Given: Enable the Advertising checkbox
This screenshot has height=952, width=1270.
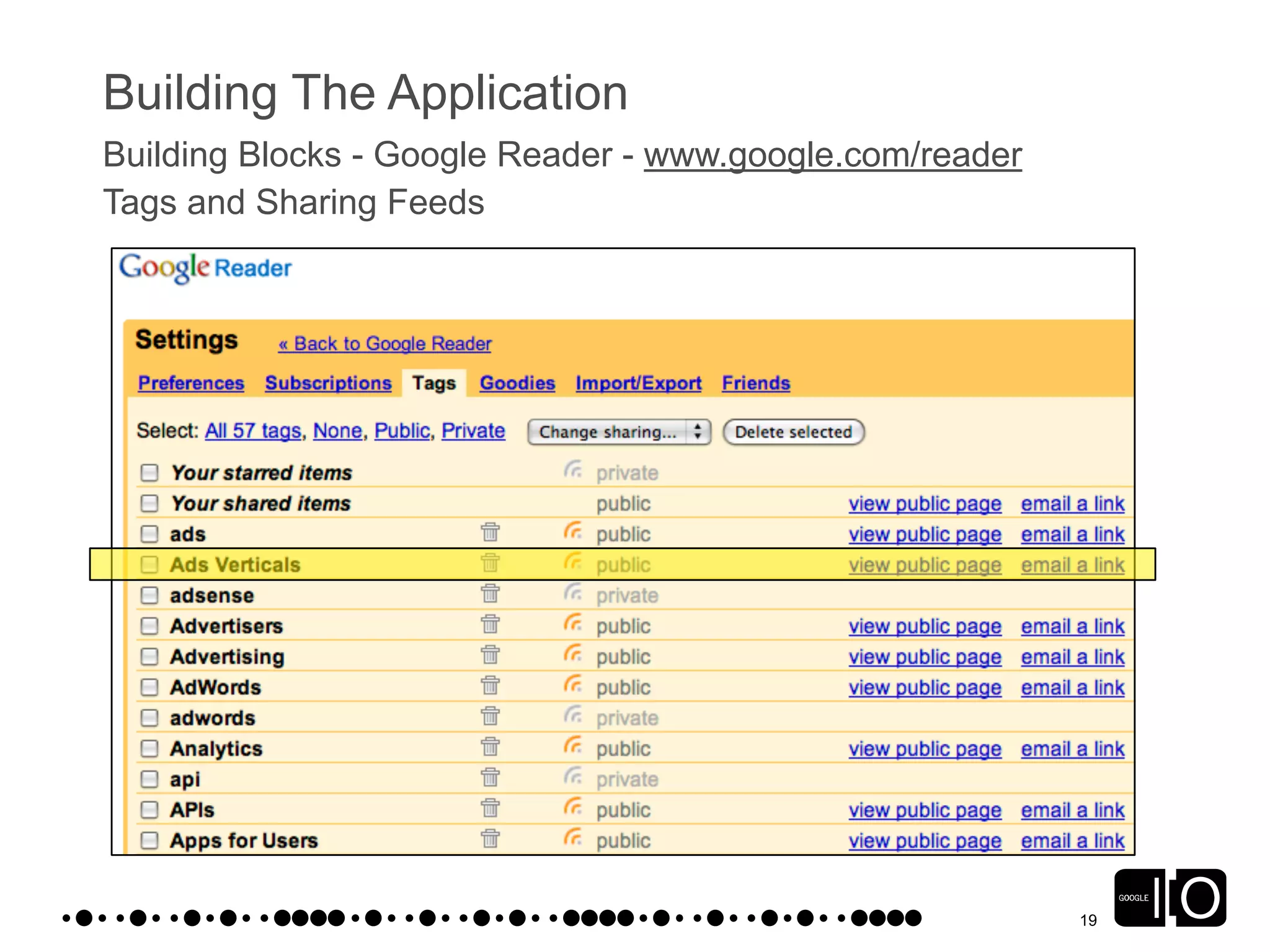Looking at the screenshot, I should [149, 656].
